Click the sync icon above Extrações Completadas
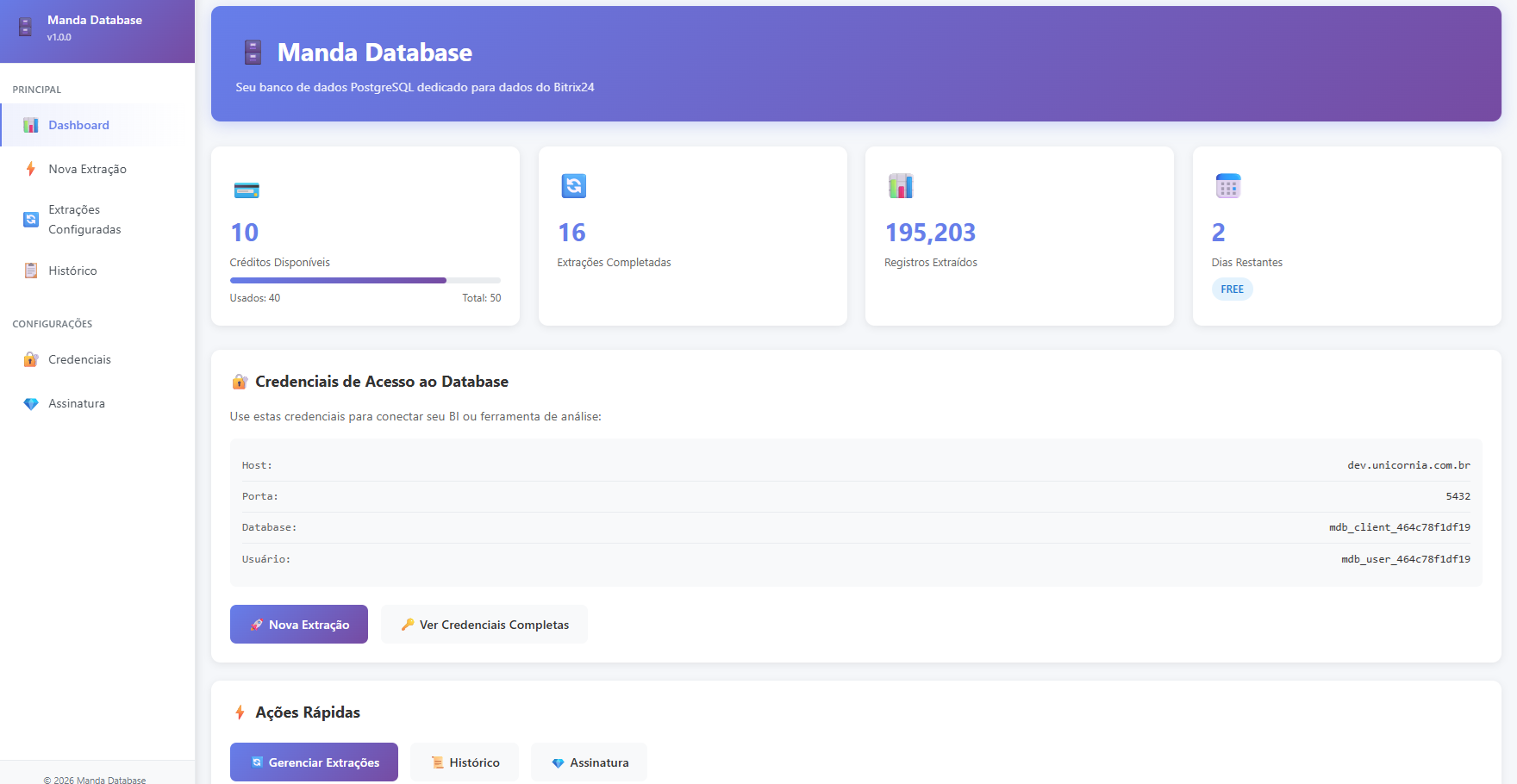 click(573, 186)
